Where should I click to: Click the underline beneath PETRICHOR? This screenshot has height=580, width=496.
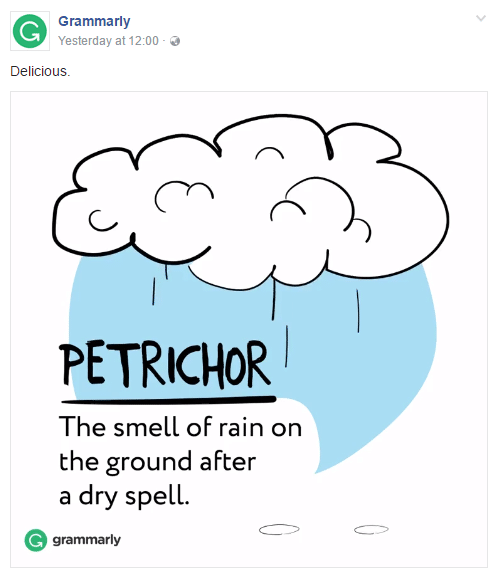tap(168, 399)
